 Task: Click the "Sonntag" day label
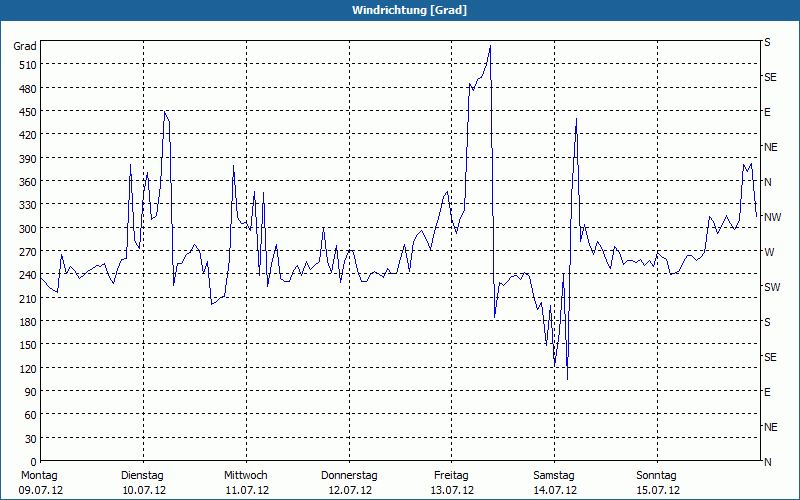tap(657, 476)
